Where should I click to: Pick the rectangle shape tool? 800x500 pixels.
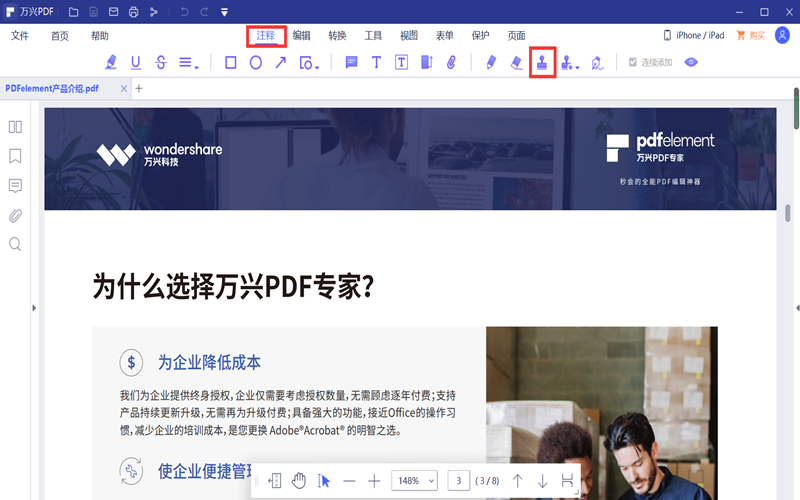[x=230, y=62]
